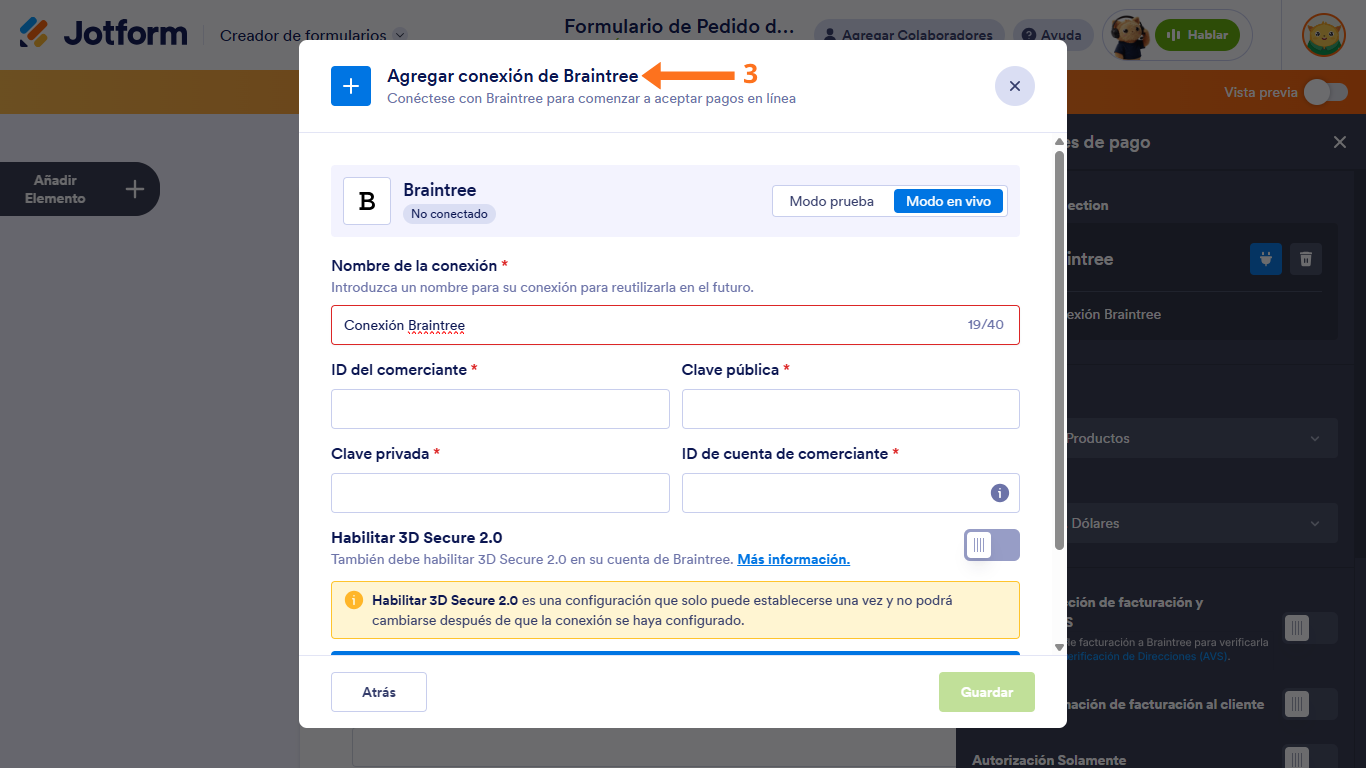Toggle the Vista previa switch
This screenshot has height=768, width=1366.
(x=1325, y=92)
